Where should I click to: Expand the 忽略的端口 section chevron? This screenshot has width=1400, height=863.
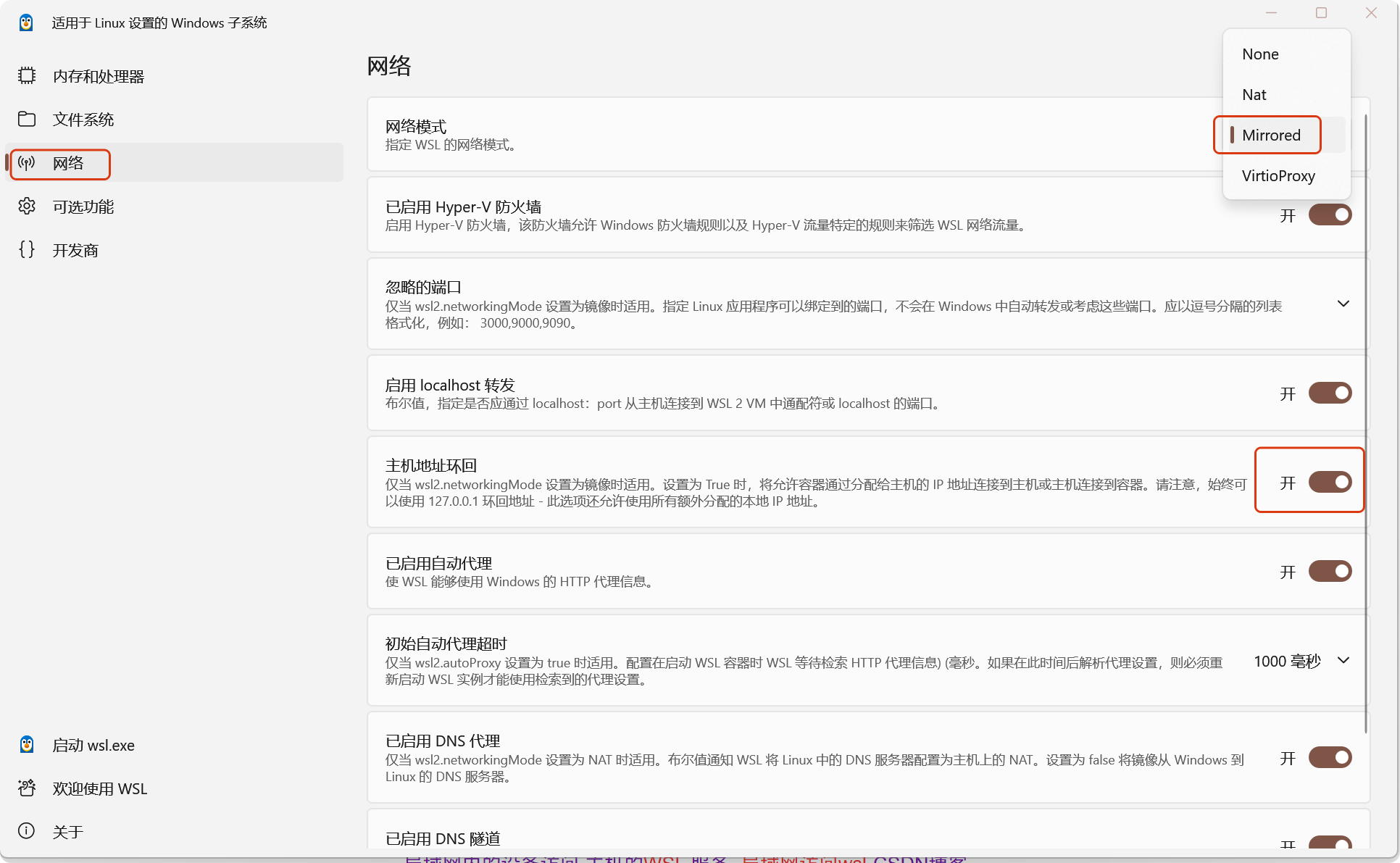[1343, 304]
